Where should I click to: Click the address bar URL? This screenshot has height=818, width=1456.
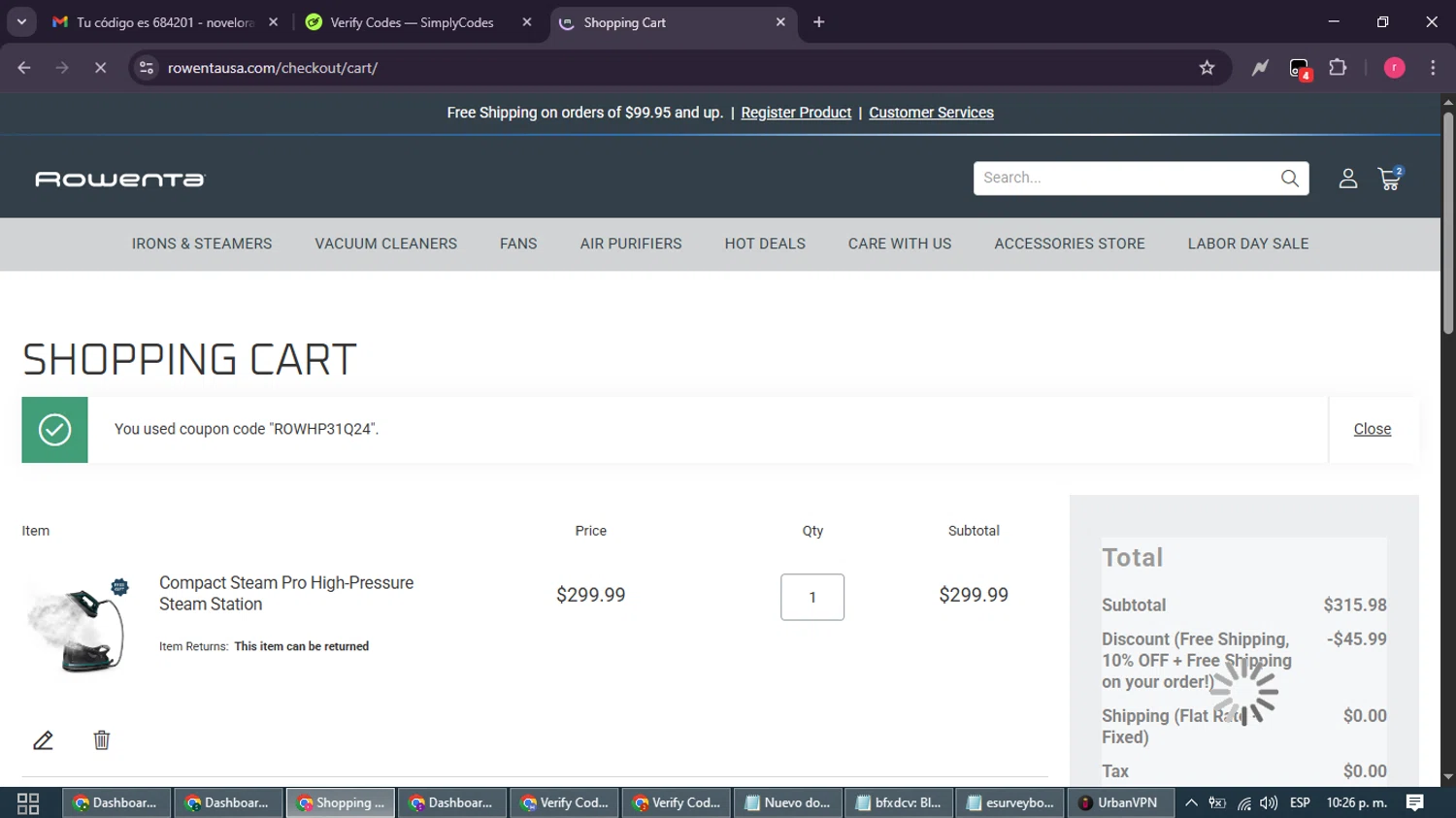[273, 68]
